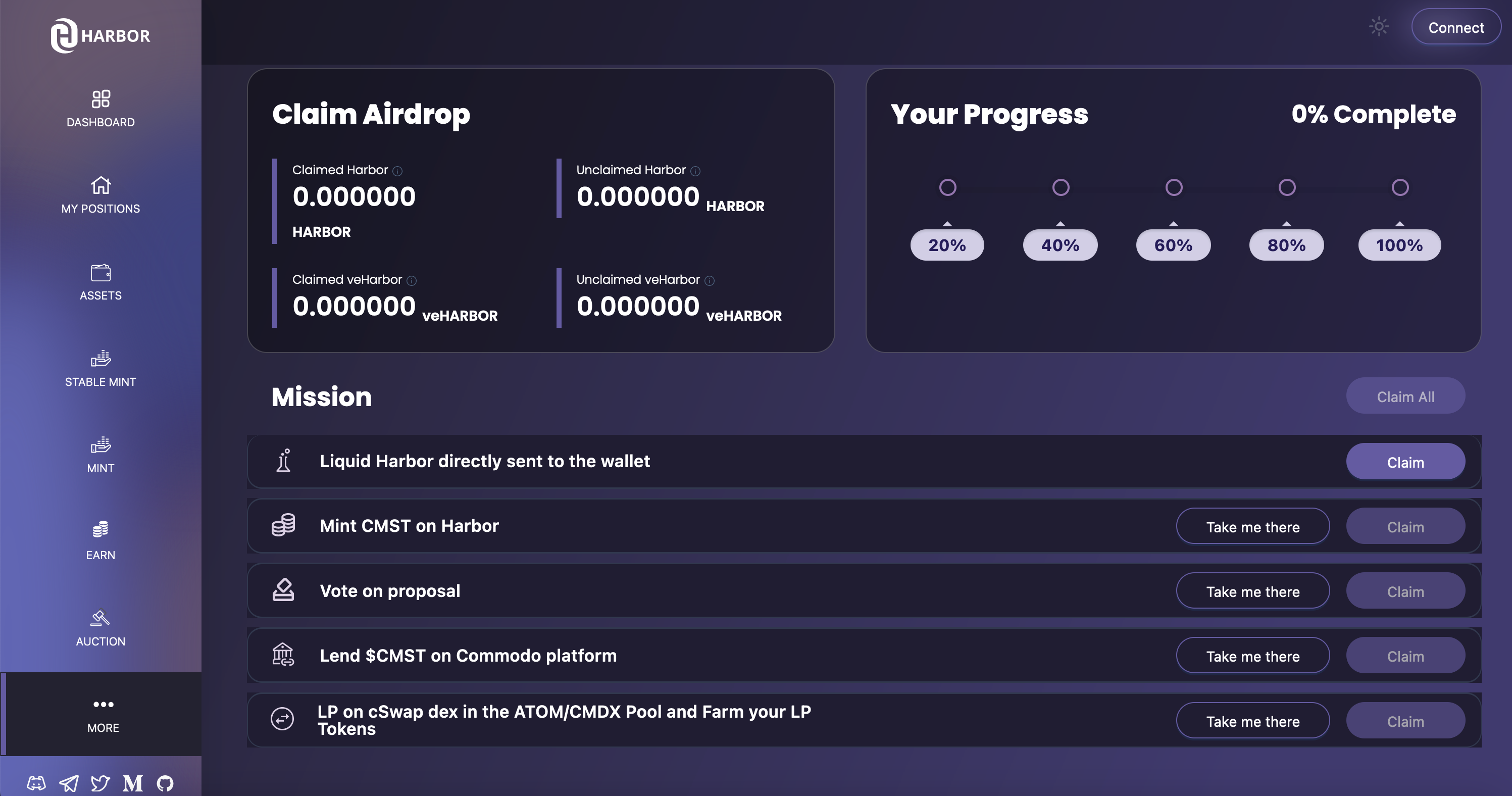Screen dimensions: 1512x796
Task: Click the Stable Mint icon
Action: pos(100,357)
